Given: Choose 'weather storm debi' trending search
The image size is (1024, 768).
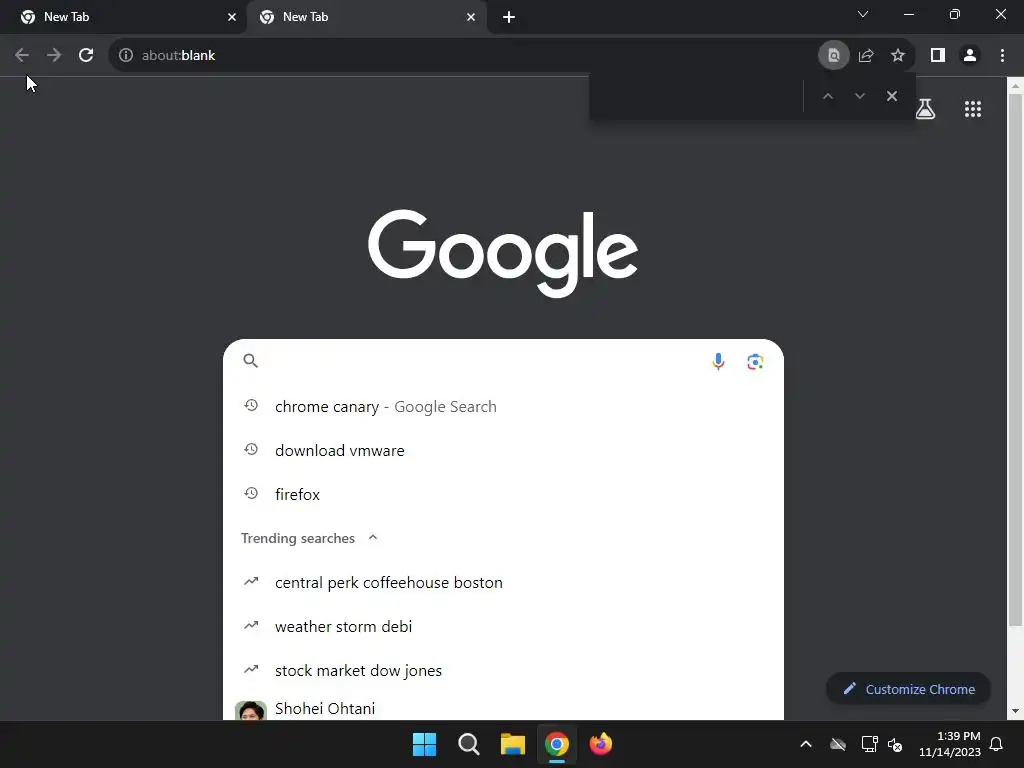Looking at the screenshot, I should [503, 626].
